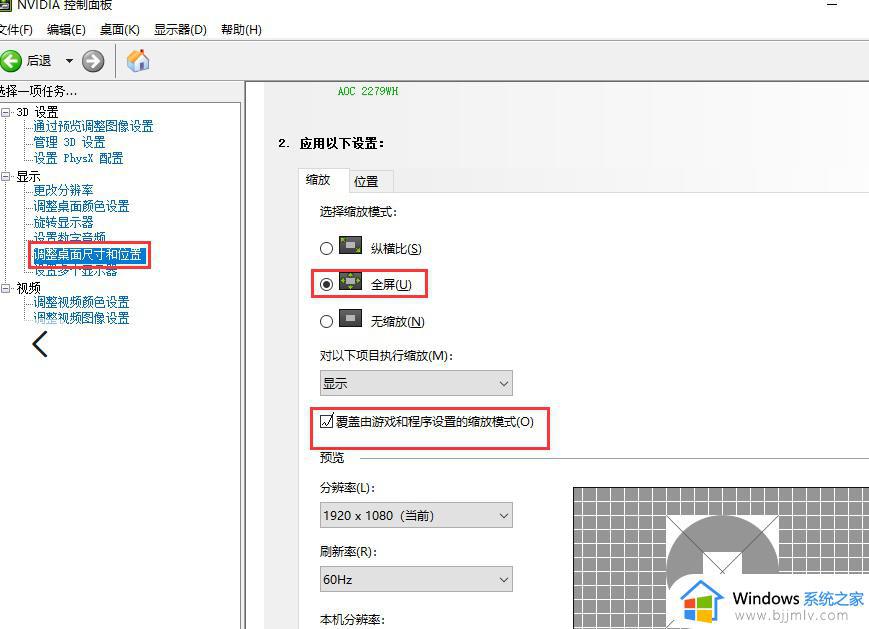Click the AOC 2279WH monitor label
Viewport: 869px width, 629px height.
368,91
